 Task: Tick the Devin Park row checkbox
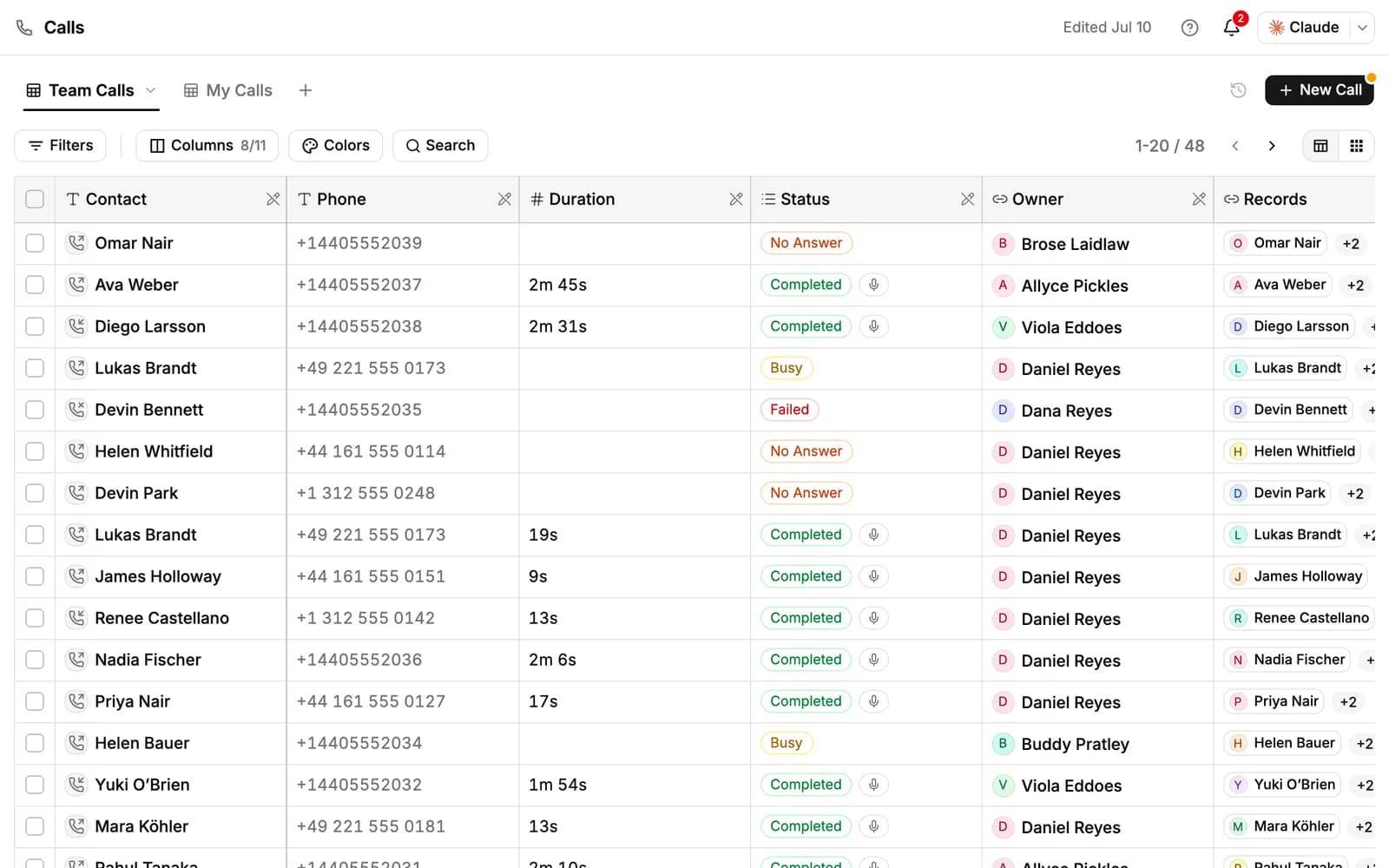click(x=35, y=493)
